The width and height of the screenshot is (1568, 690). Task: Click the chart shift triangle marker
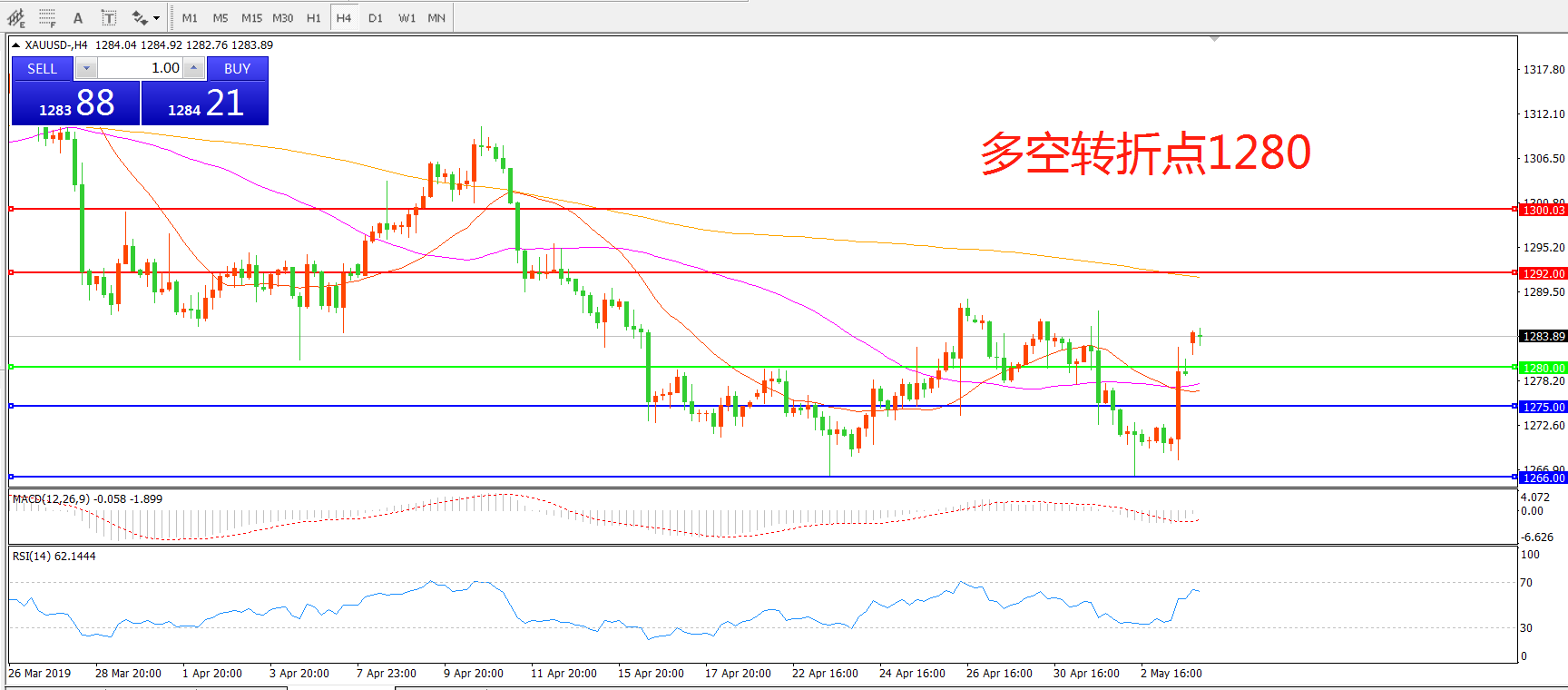(x=1214, y=39)
